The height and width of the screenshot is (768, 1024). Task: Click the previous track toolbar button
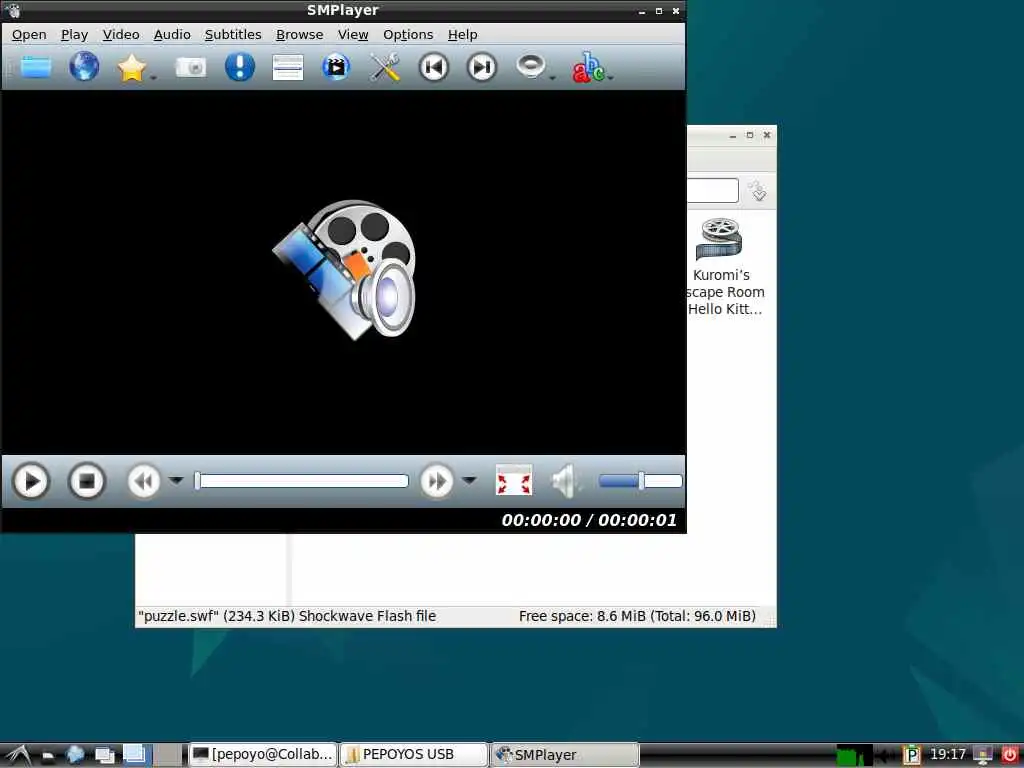434,67
